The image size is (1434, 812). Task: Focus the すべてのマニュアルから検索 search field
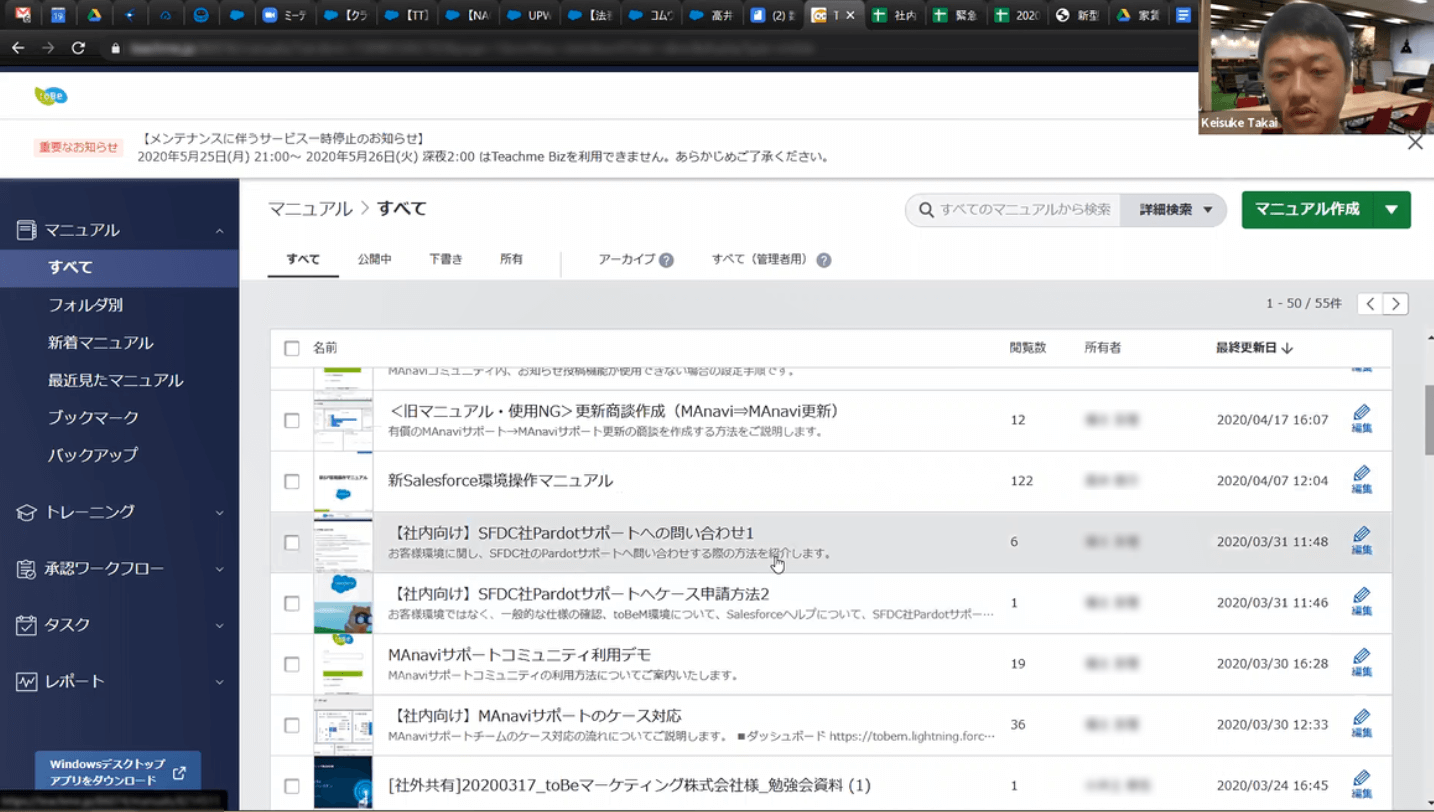(x=1014, y=210)
